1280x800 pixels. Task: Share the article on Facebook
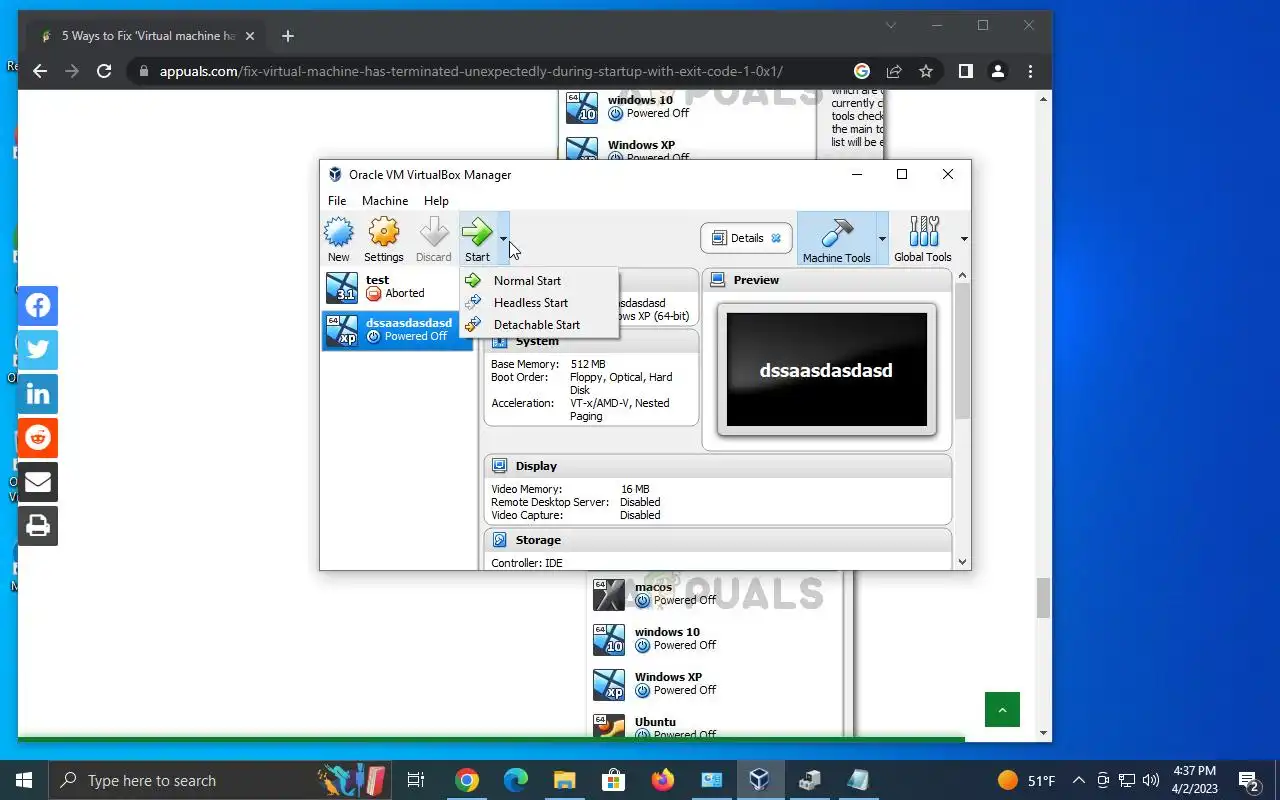(x=38, y=306)
